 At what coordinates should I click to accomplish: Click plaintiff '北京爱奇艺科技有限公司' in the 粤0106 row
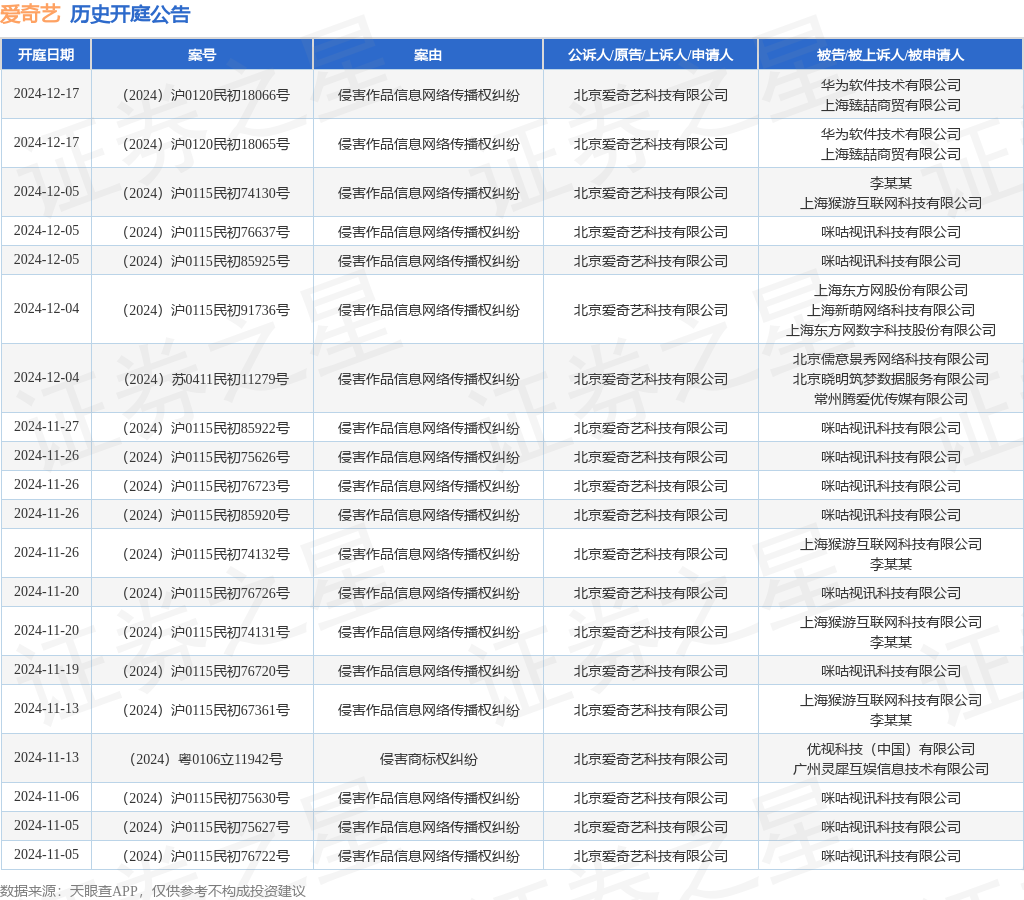click(650, 760)
